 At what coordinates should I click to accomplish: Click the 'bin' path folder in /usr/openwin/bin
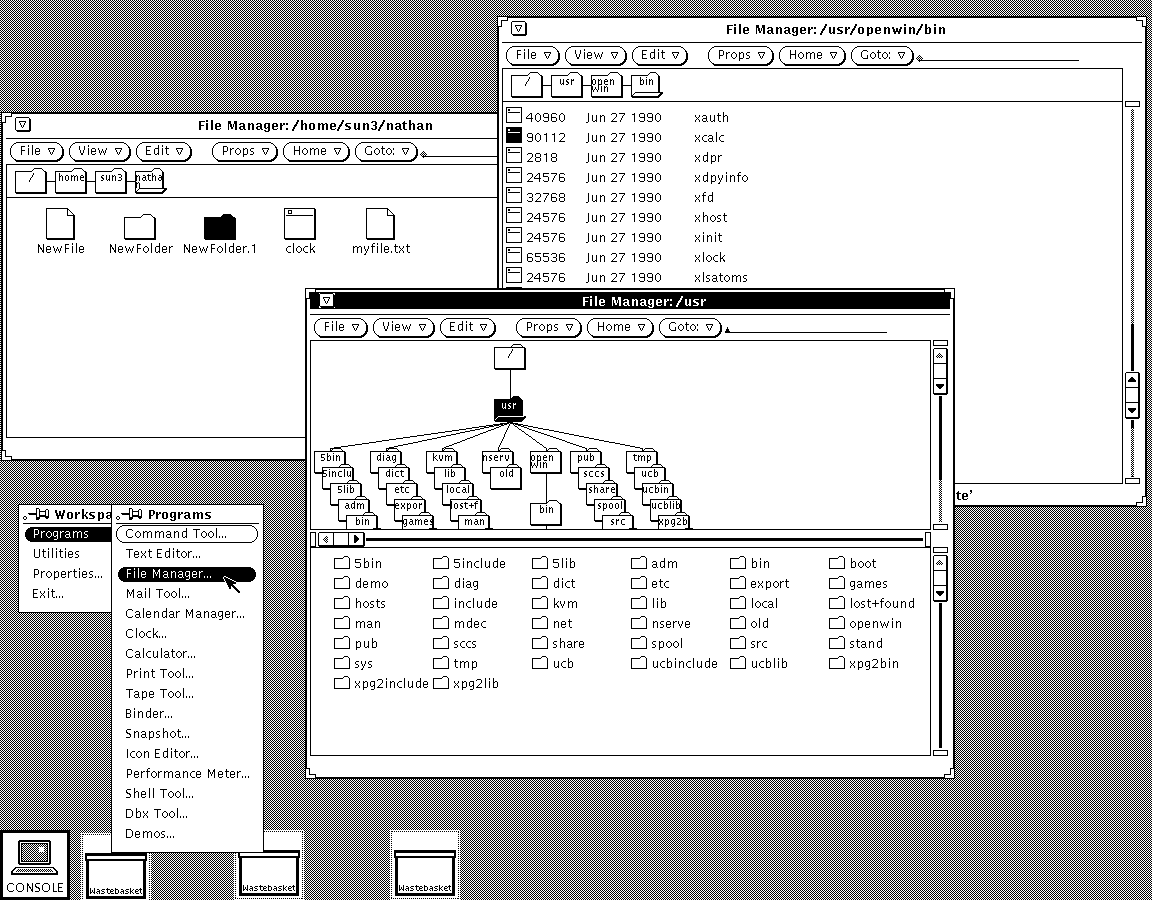click(646, 84)
